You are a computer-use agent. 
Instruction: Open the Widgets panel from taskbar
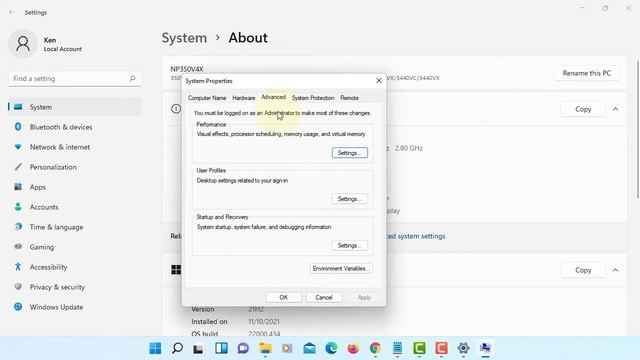[221, 348]
